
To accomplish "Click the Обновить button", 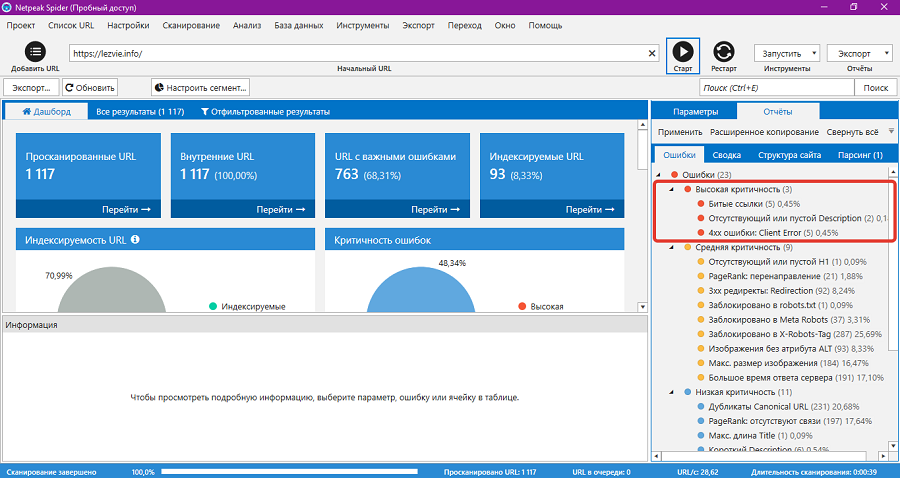I will tap(90, 88).
